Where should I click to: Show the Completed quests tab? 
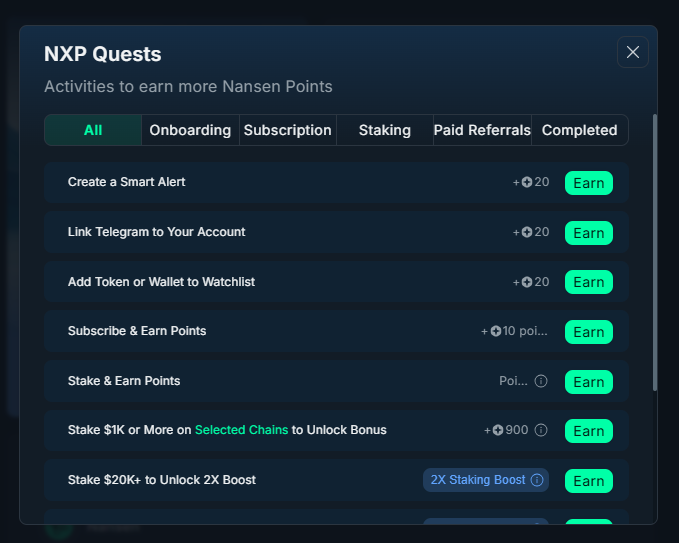click(579, 130)
